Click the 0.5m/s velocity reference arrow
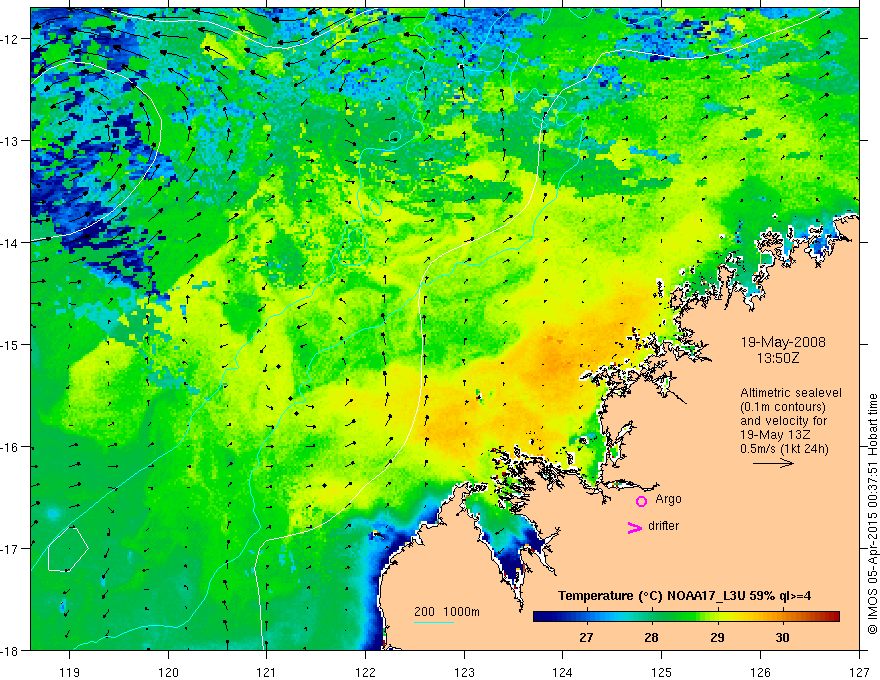 point(773,463)
